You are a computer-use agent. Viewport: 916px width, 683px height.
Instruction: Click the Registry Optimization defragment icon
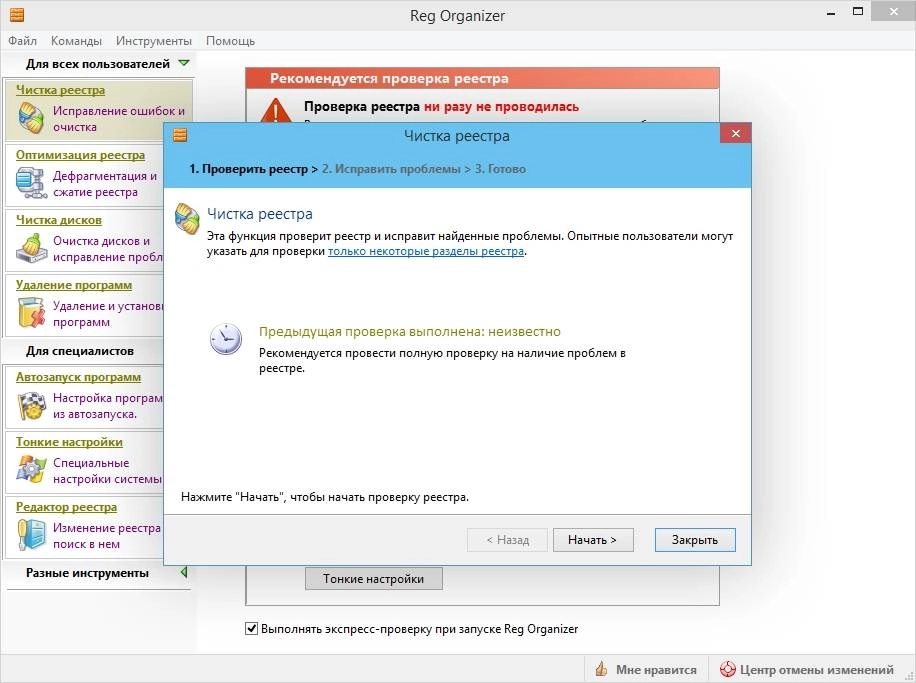pyautogui.click(x=31, y=183)
